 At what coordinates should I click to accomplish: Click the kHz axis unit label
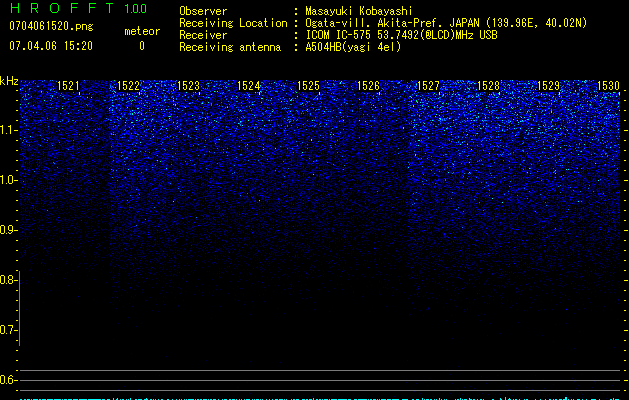9,81
